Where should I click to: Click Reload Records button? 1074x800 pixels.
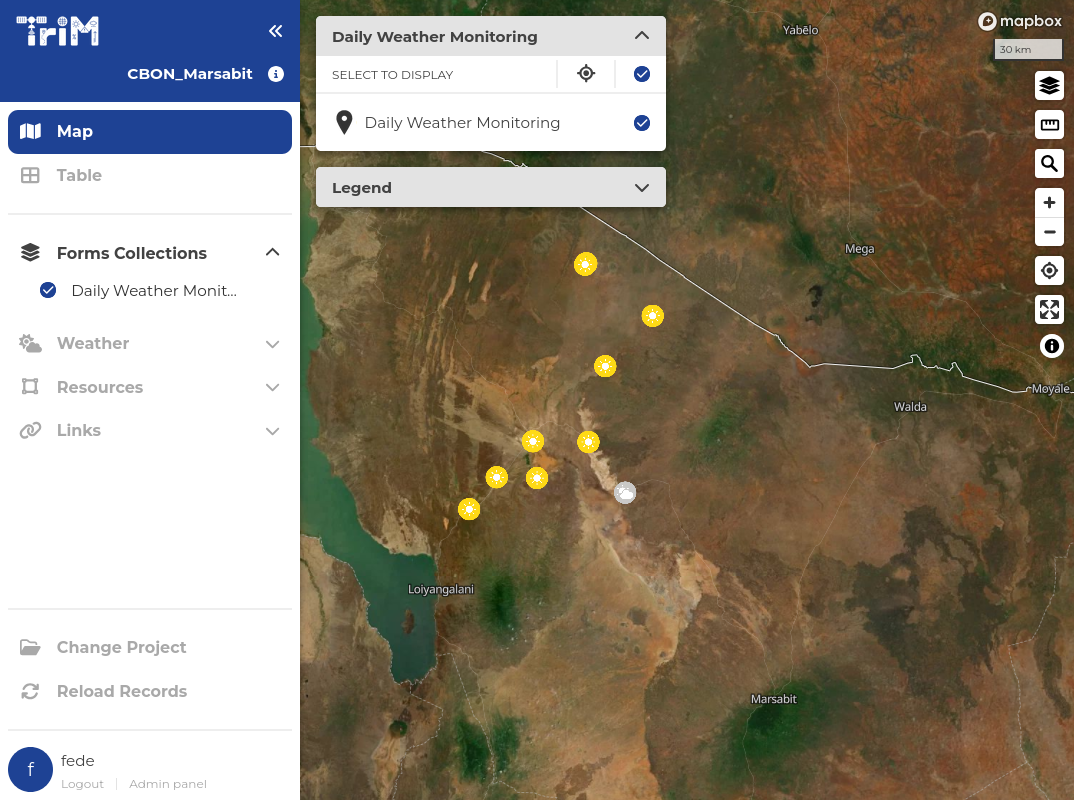[x=121, y=692]
